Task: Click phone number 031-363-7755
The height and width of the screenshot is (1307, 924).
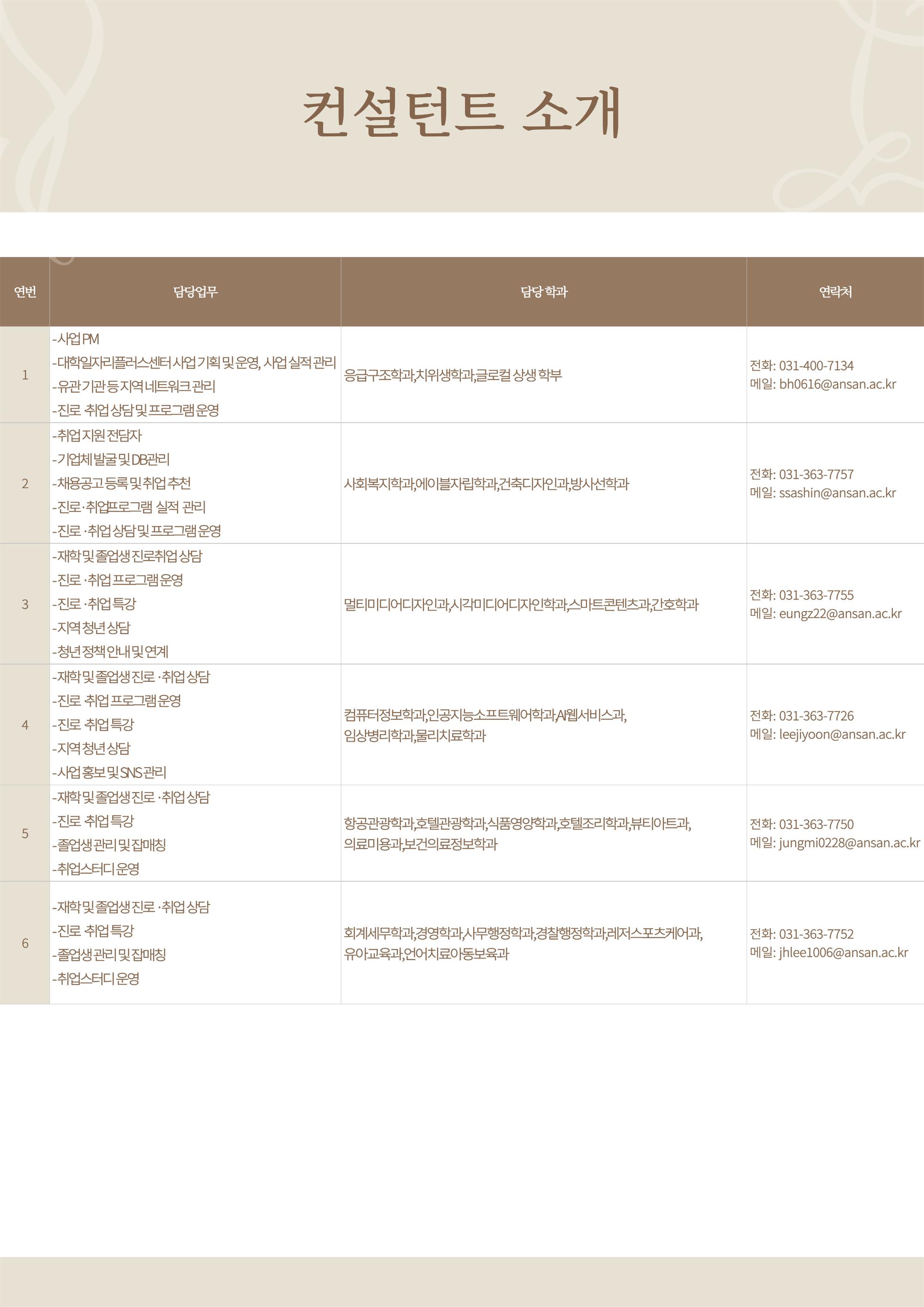Action: click(816, 595)
